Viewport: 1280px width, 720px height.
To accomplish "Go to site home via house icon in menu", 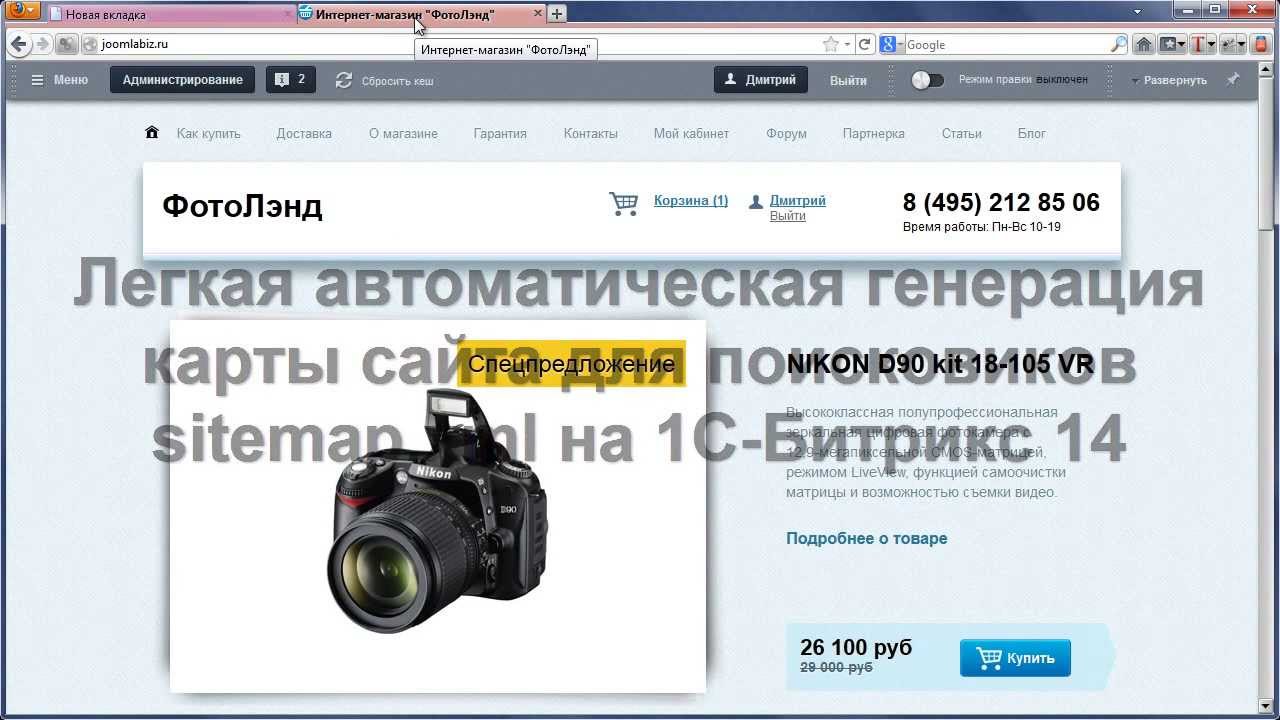I will [x=152, y=132].
